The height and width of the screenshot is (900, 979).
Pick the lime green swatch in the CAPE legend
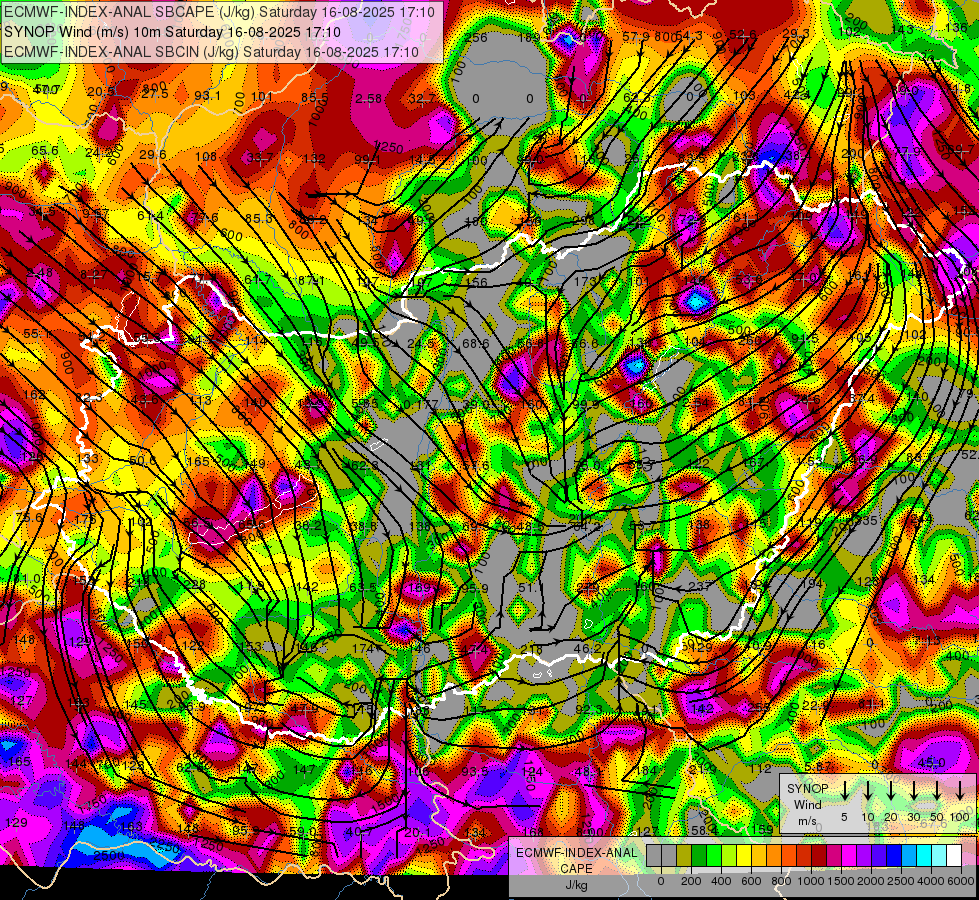729,856
